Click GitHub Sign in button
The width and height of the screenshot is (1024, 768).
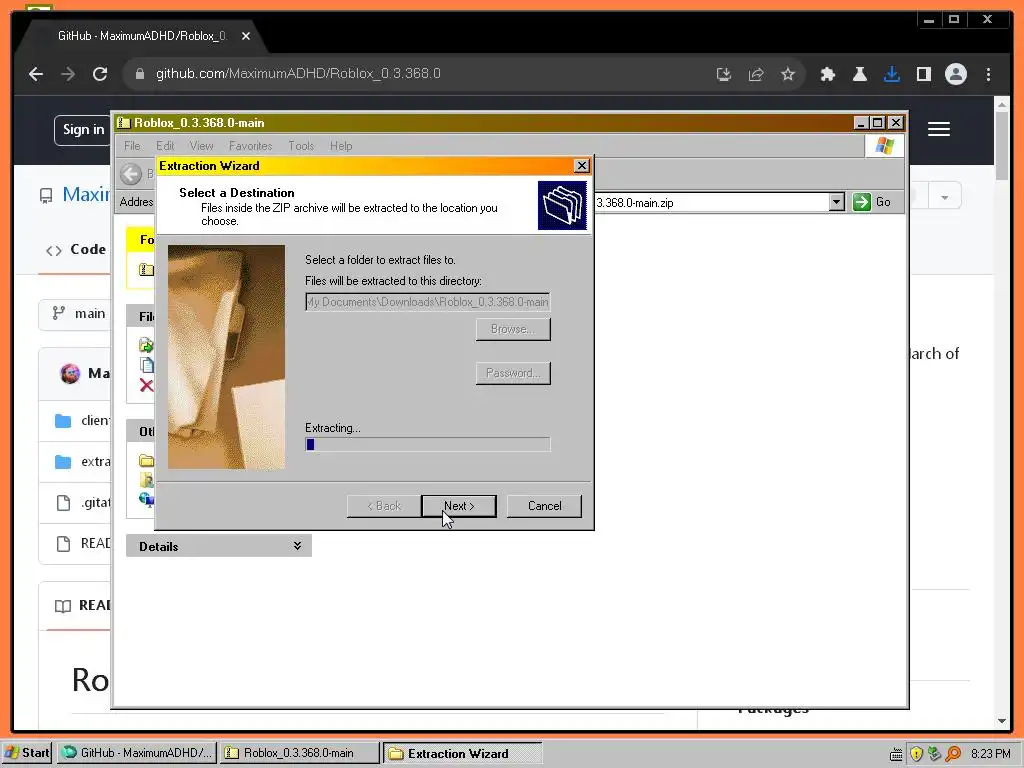tap(83, 130)
